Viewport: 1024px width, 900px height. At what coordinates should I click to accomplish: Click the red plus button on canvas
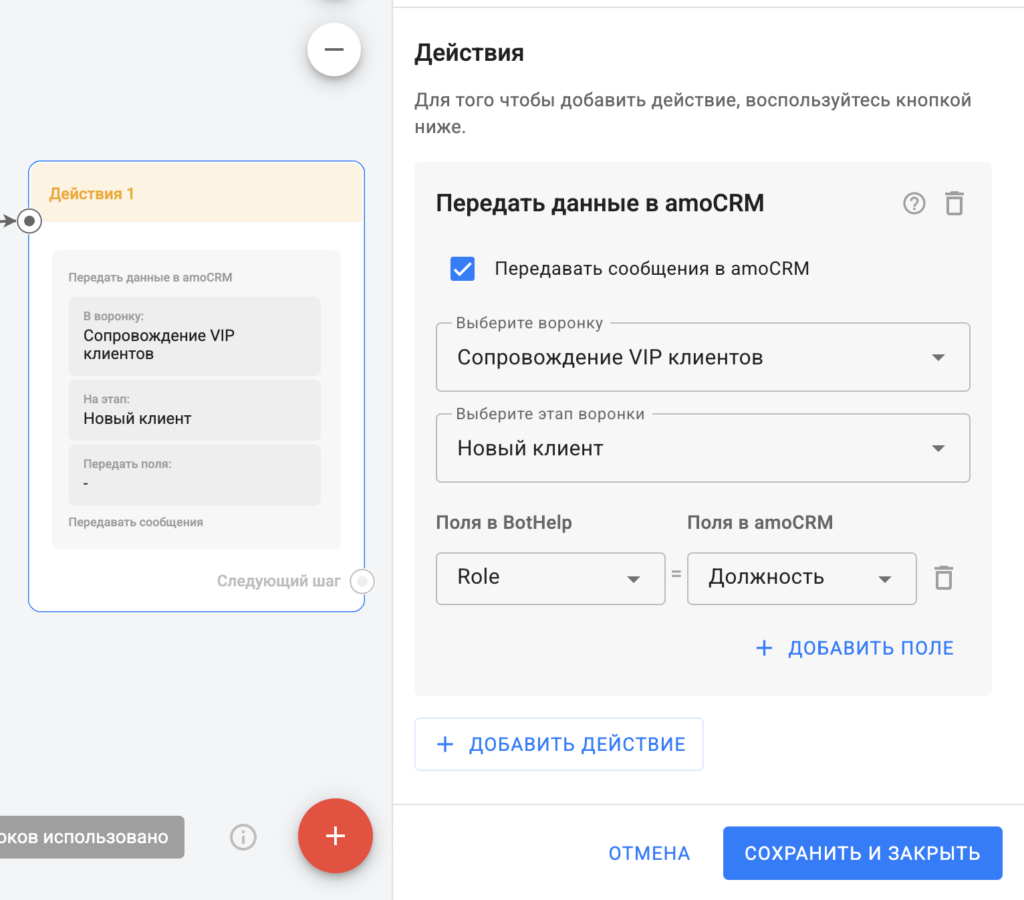point(335,836)
